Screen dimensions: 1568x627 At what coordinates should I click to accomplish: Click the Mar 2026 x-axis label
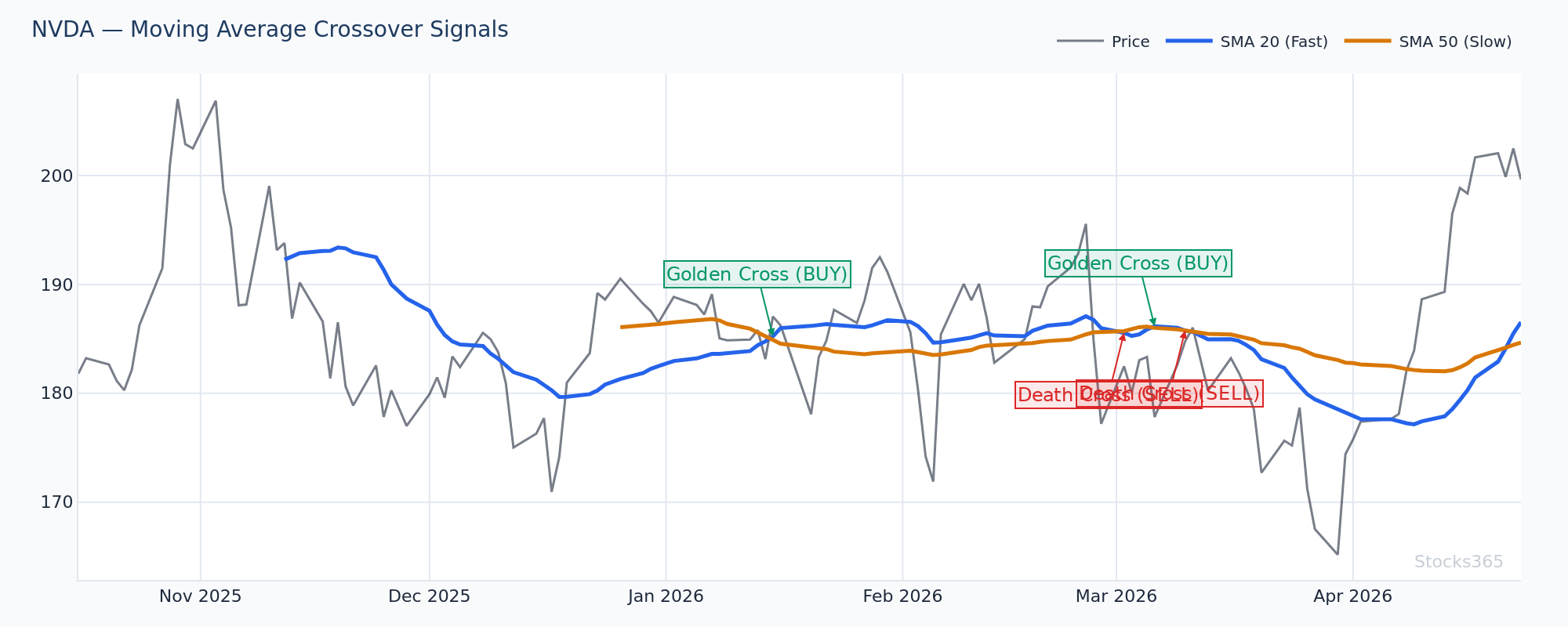click(1116, 596)
